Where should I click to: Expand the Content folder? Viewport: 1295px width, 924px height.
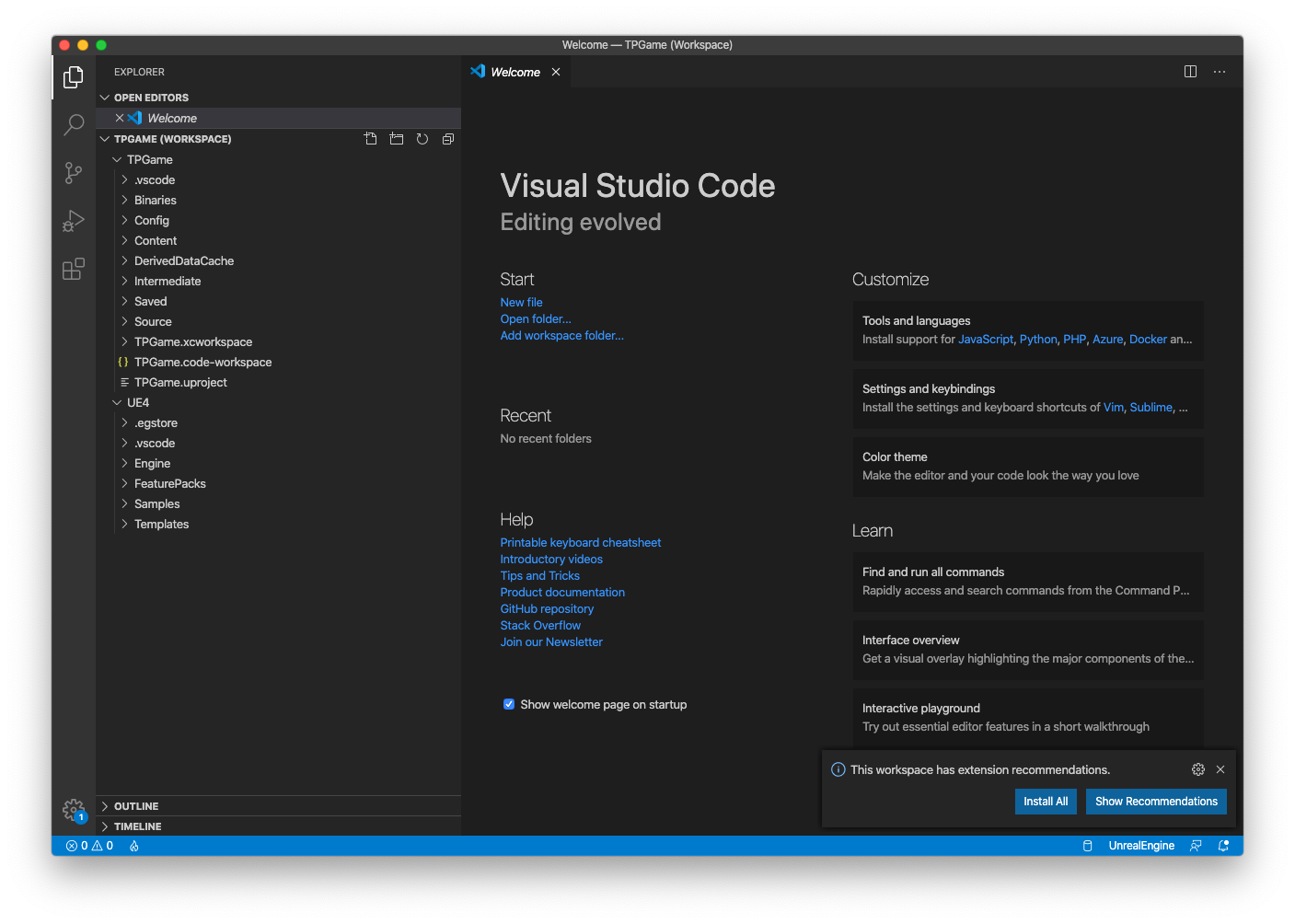[x=278, y=241]
